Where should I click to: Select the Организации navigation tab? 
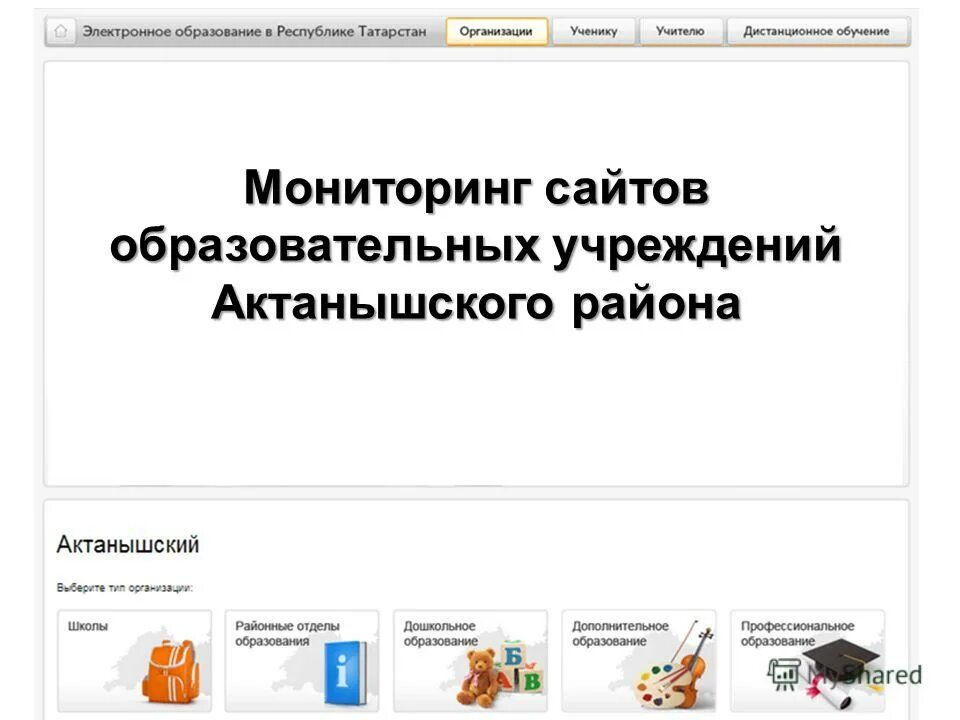(498, 31)
